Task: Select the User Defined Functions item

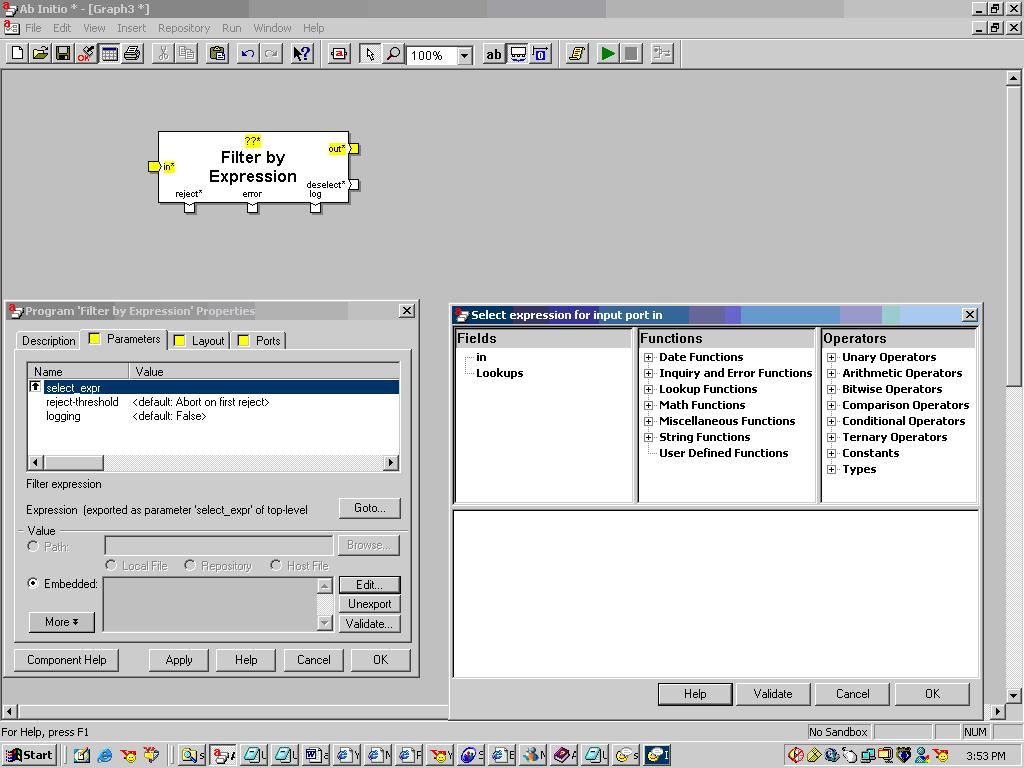Action: (724, 453)
